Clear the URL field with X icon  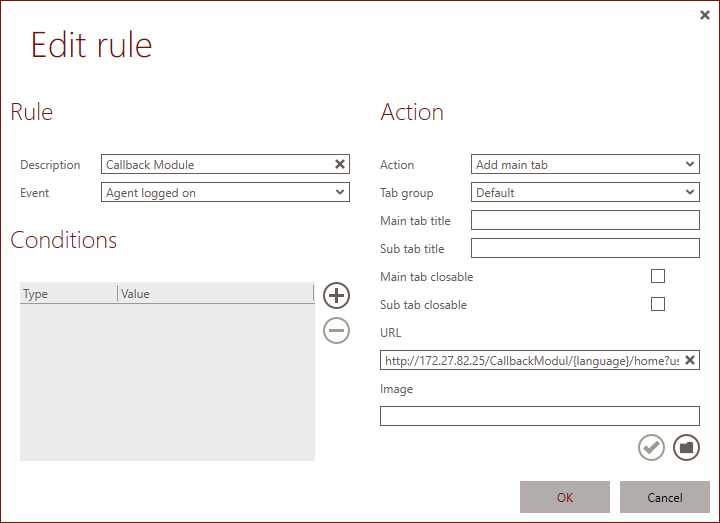(689, 360)
